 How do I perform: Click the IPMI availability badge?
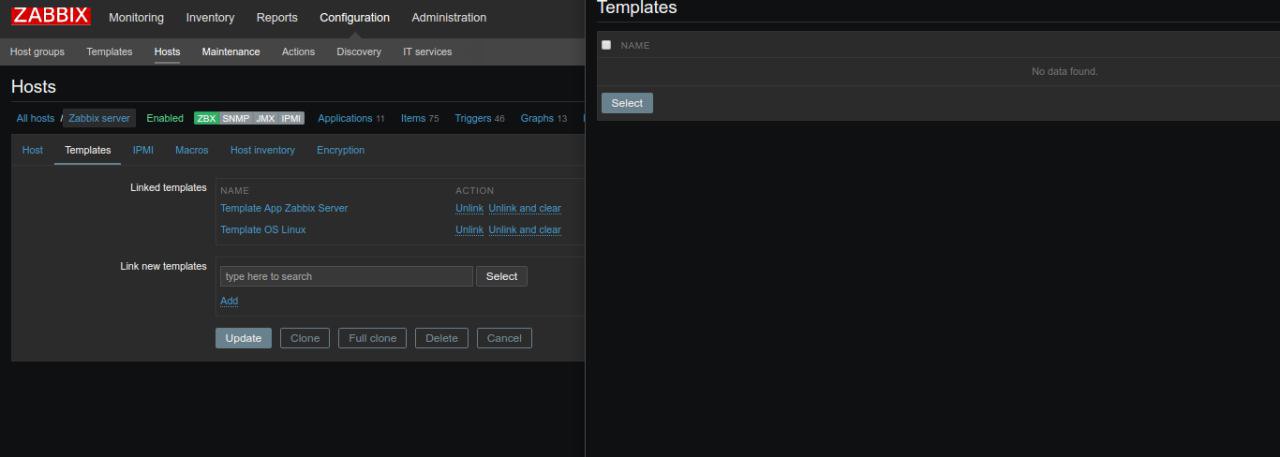click(291, 118)
